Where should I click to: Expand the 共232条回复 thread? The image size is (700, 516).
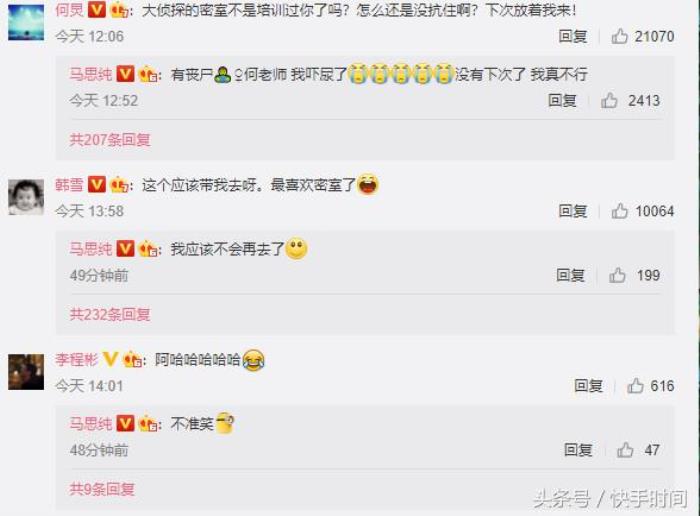[x=110, y=314]
